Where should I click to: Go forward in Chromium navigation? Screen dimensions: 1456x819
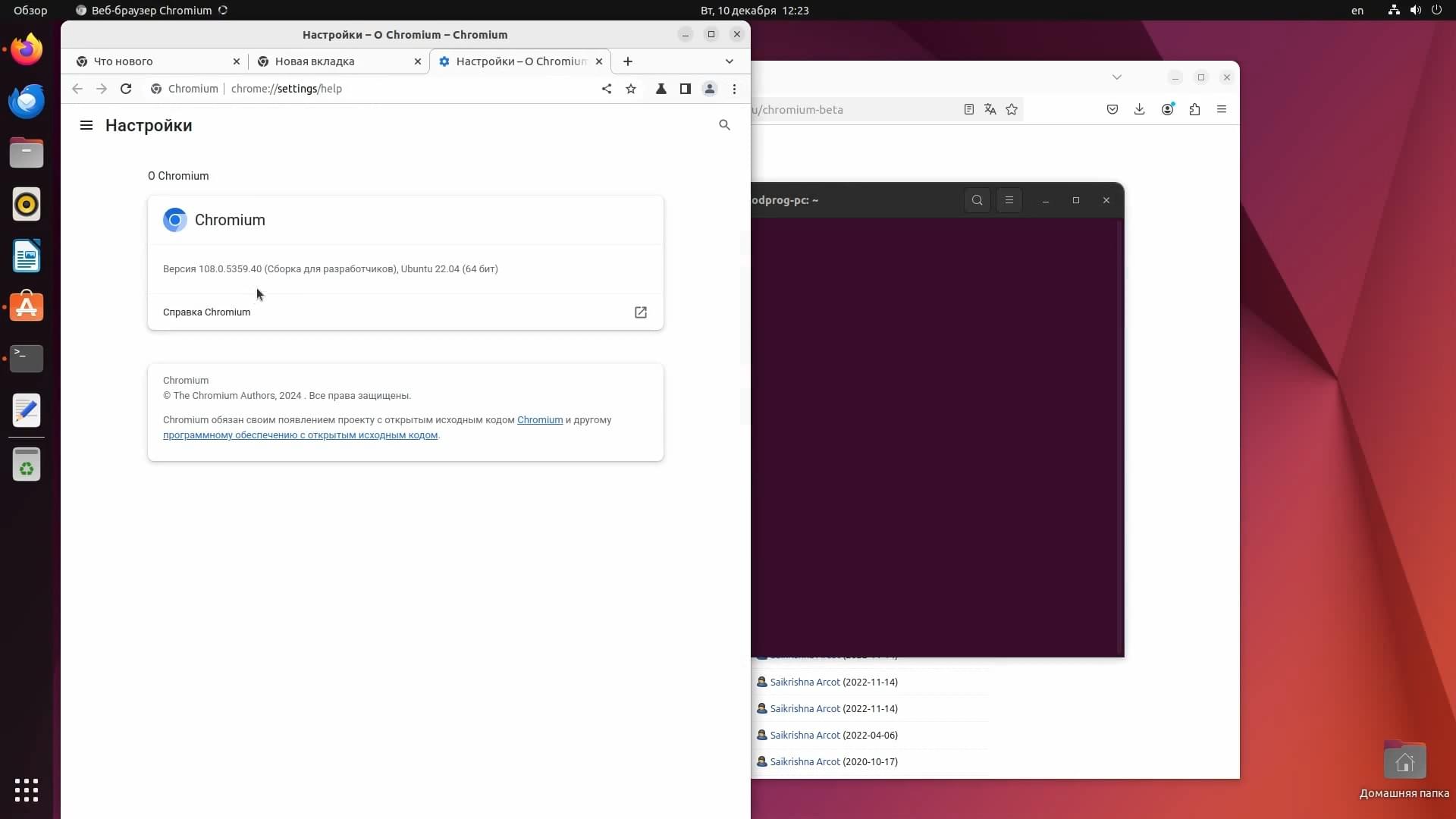pos(102,89)
